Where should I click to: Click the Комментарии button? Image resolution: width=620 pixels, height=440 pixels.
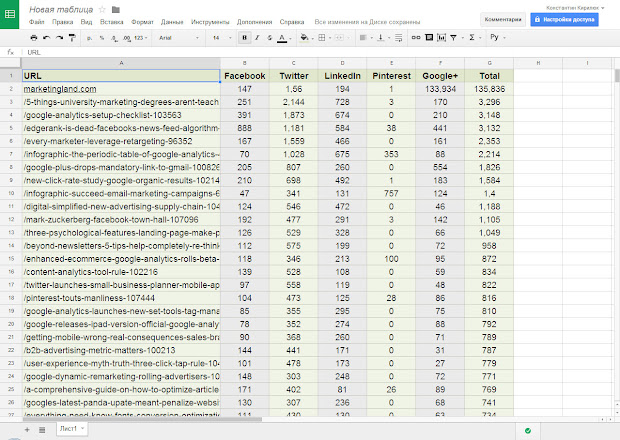pyautogui.click(x=502, y=18)
